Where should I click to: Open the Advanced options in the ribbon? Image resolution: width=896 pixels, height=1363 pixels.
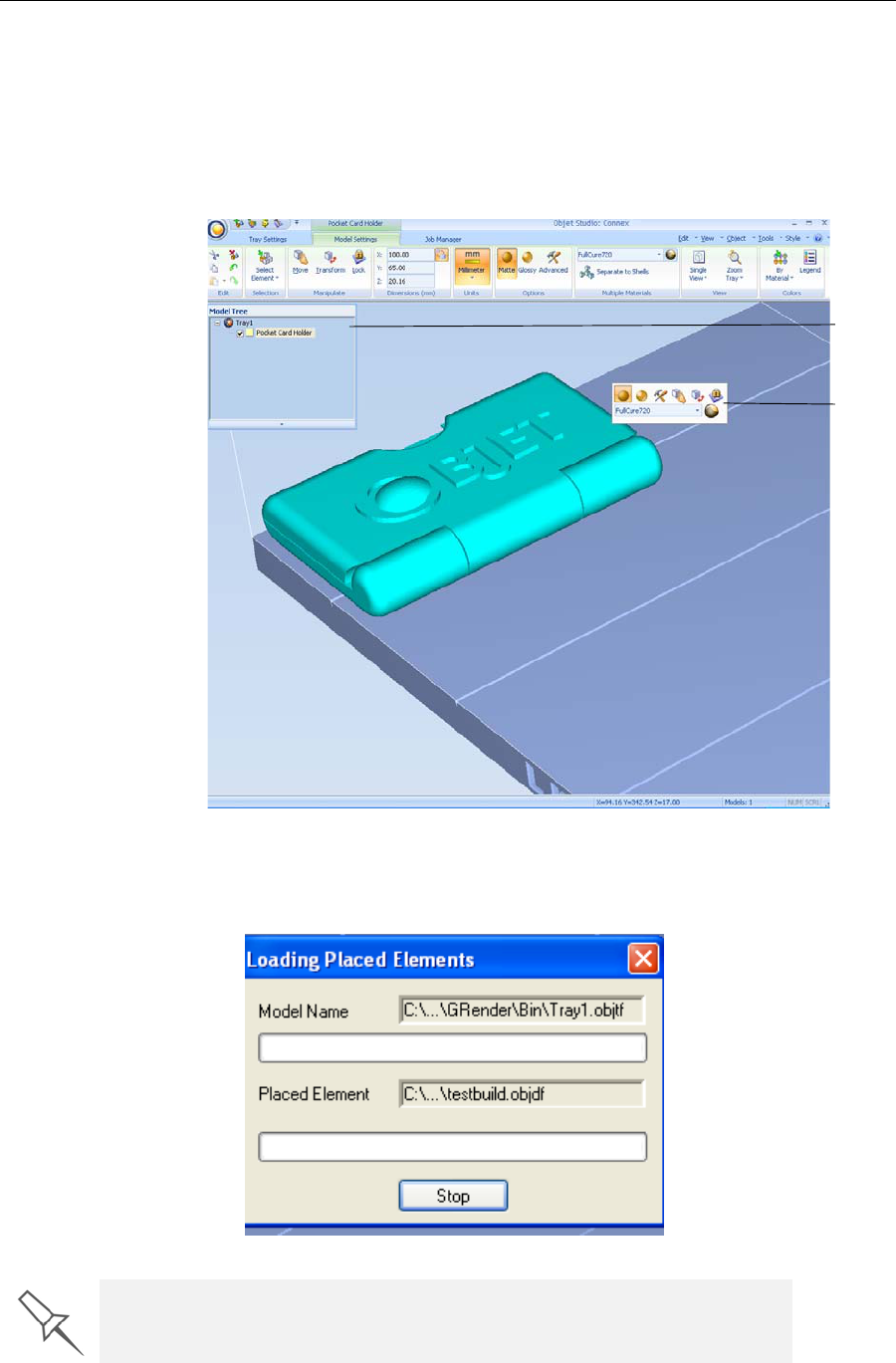click(x=554, y=263)
